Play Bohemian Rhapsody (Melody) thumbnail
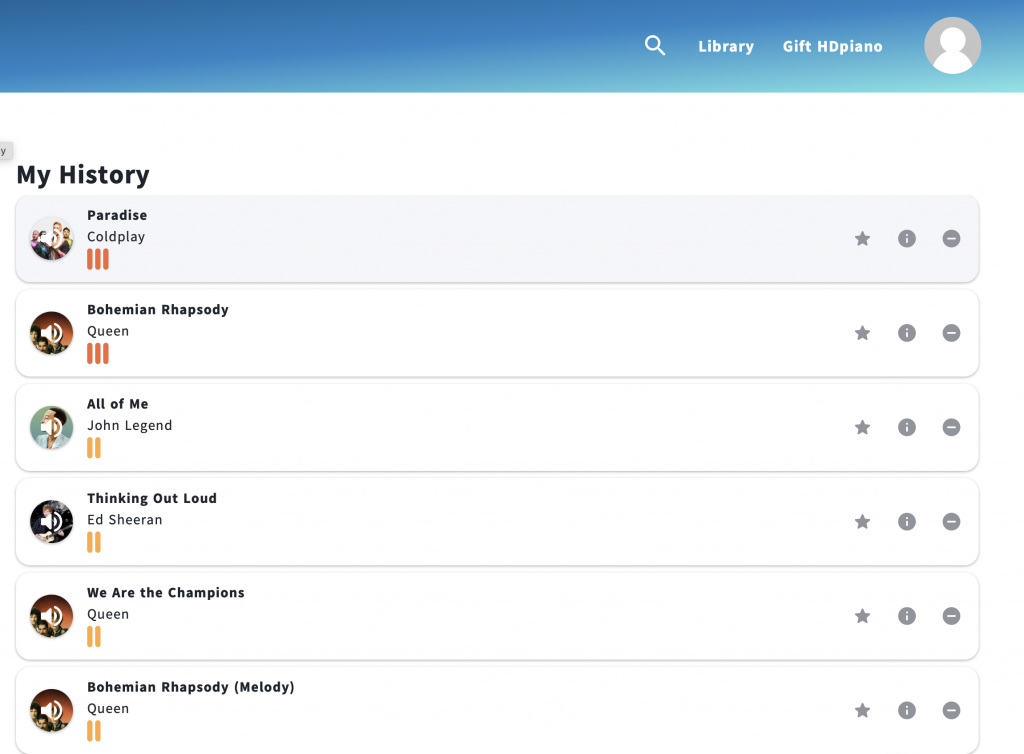This screenshot has height=754, width=1024. 52,710
